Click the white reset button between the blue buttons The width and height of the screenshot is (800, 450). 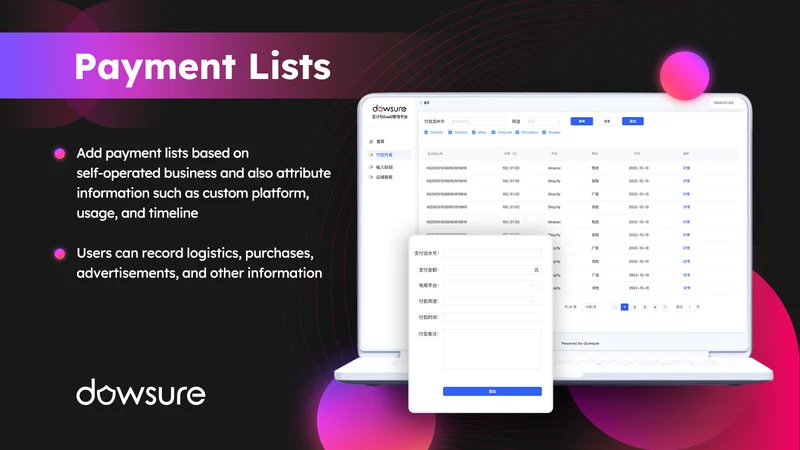click(607, 121)
